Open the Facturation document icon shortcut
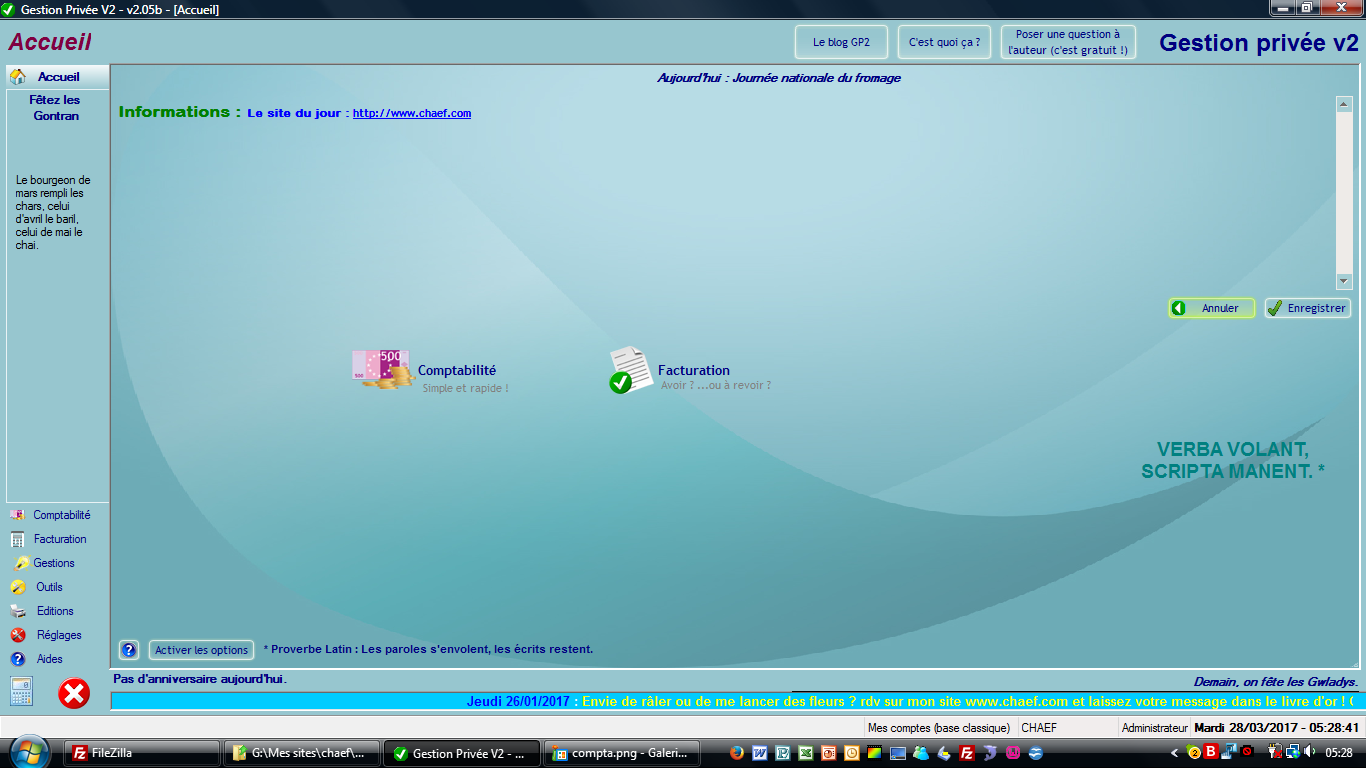This screenshot has height=768, width=1366. [630, 369]
